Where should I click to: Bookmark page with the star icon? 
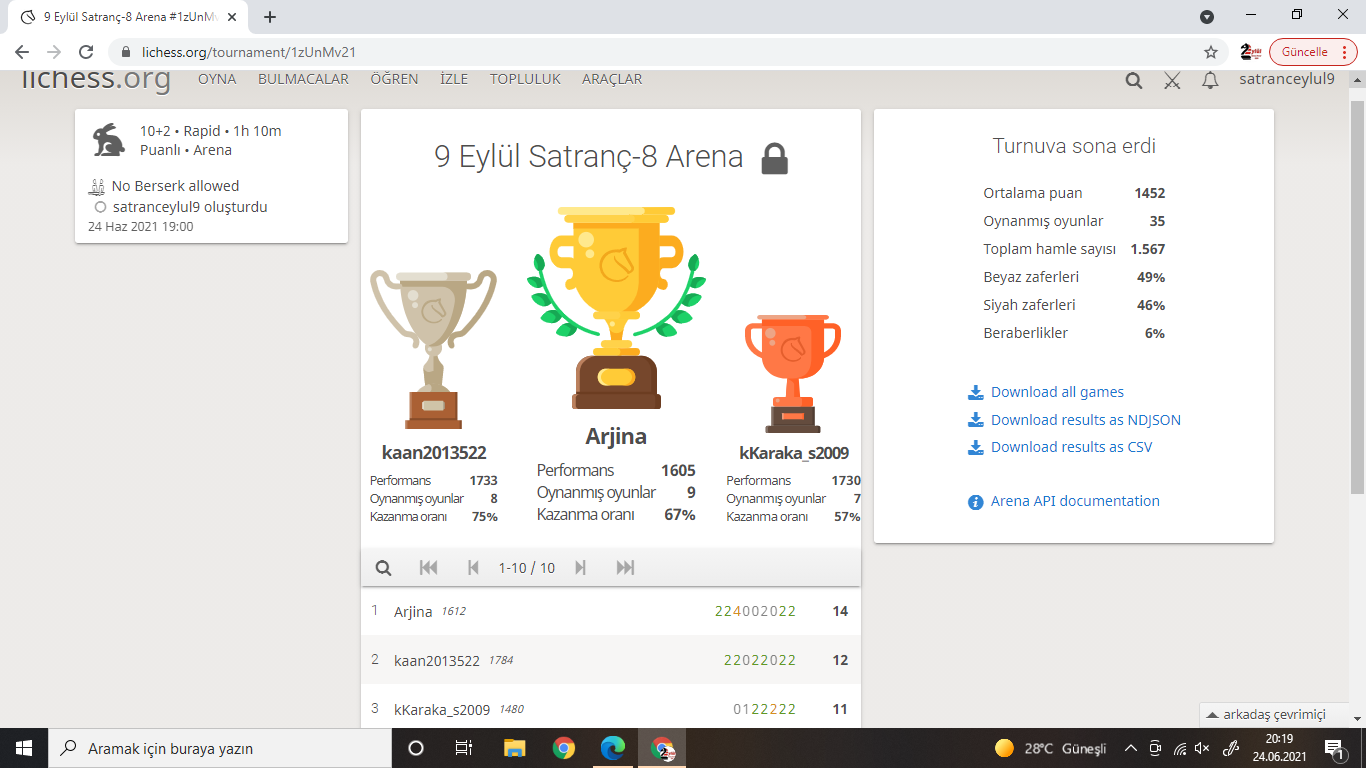click(1211, 52)
